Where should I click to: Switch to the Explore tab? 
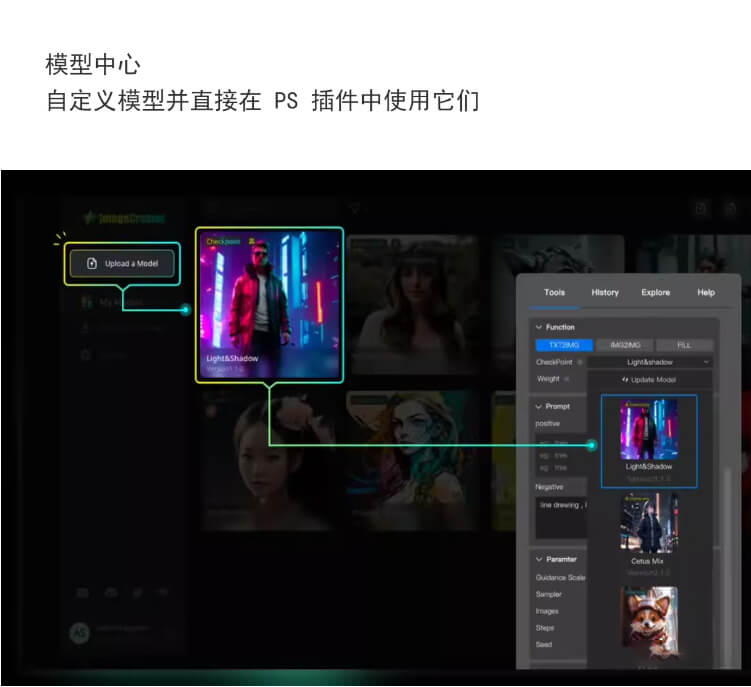tap(656, 292)
